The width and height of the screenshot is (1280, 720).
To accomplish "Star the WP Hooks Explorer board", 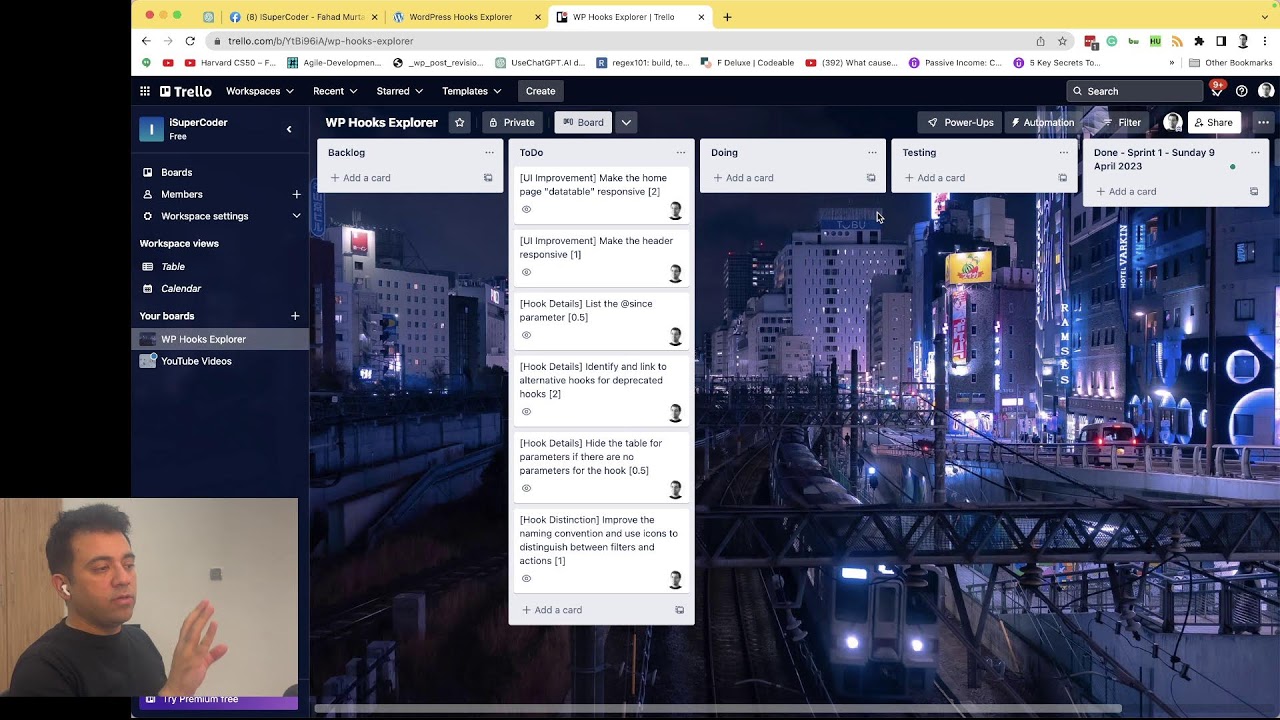I will coord(459,122).
